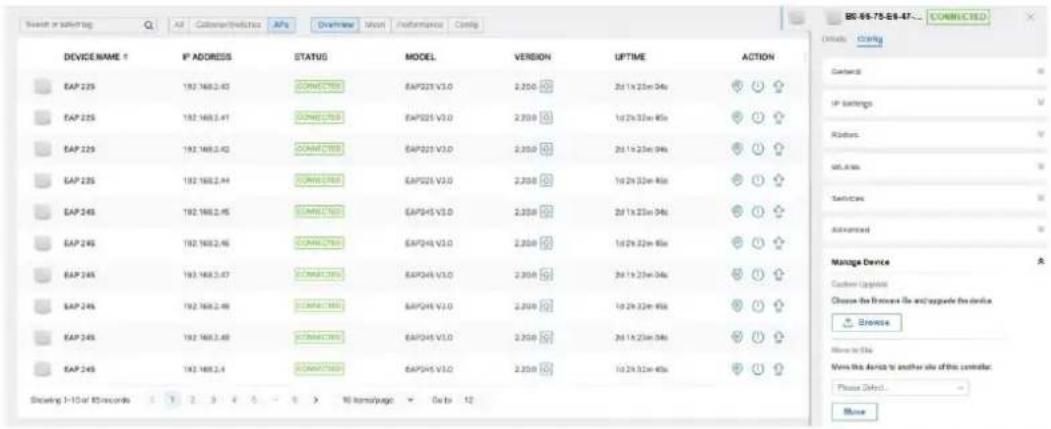Reboot the AP at 192.168.2.41
The image size is (1051, 429).
759,116
